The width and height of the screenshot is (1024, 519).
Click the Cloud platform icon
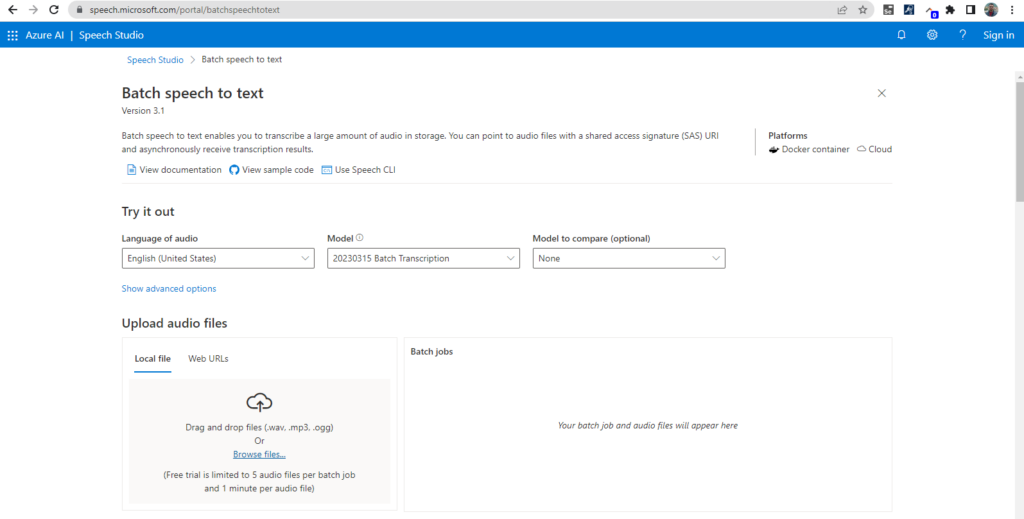click(x=861, y=149)
